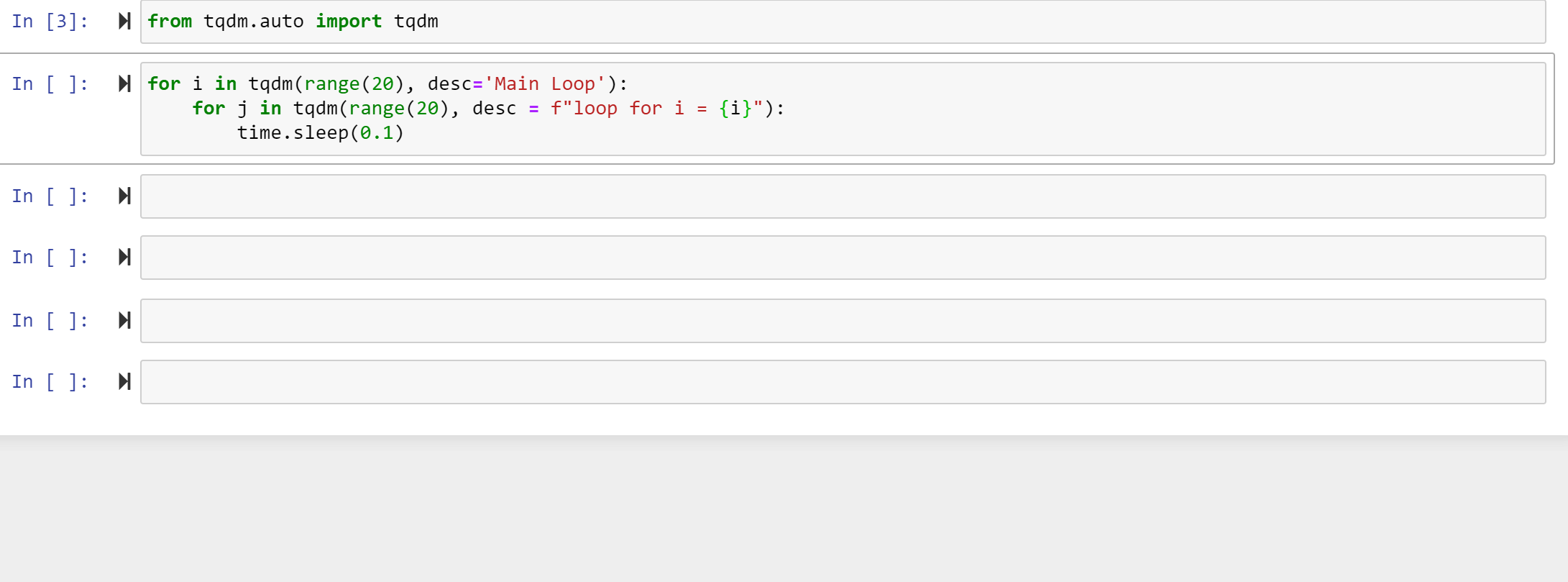Place cursor on the time.sleep(0.1) line

click(x=321, y=133)
